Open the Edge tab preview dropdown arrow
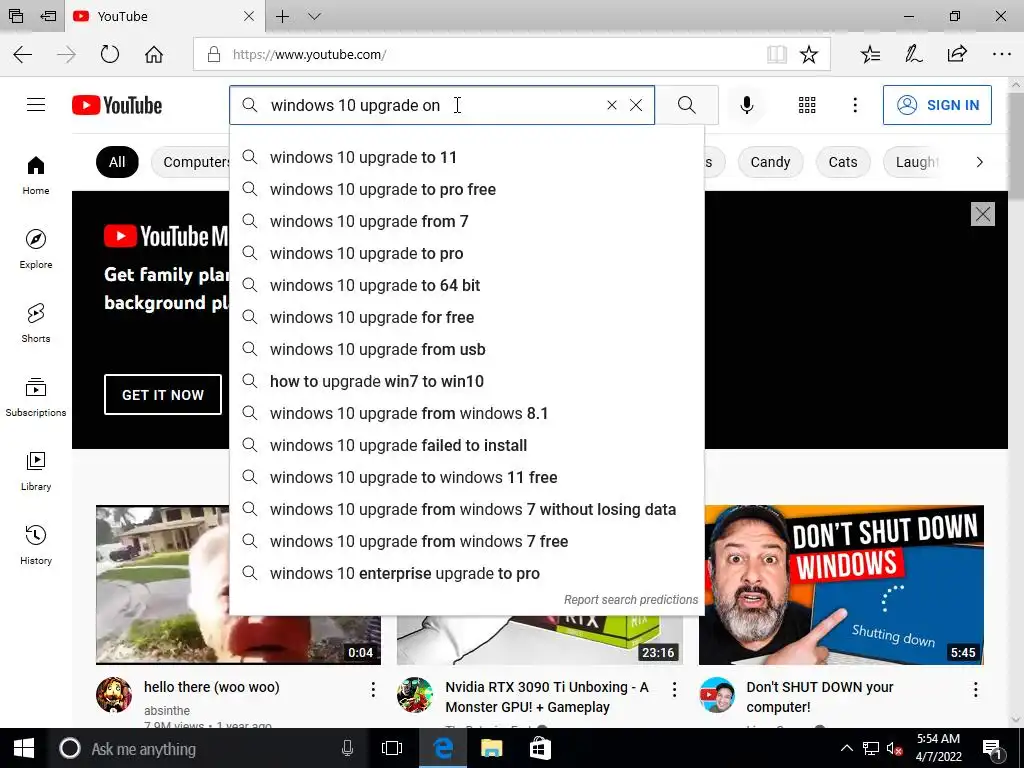The image size is (1024, 768). click(x=314, y=16)
